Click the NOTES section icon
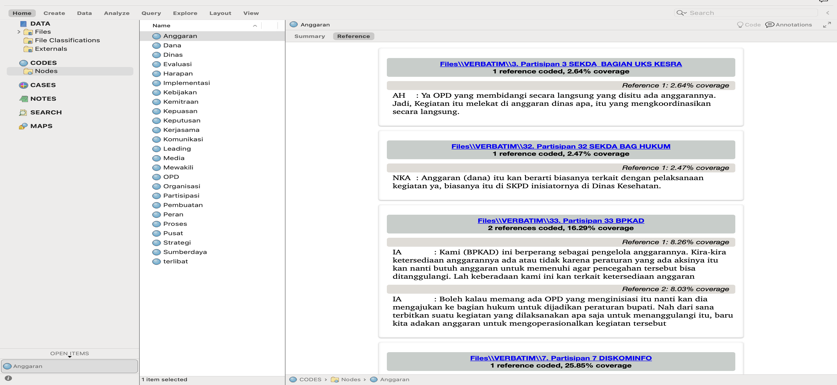837x385 pixels. tap(23, 99)
